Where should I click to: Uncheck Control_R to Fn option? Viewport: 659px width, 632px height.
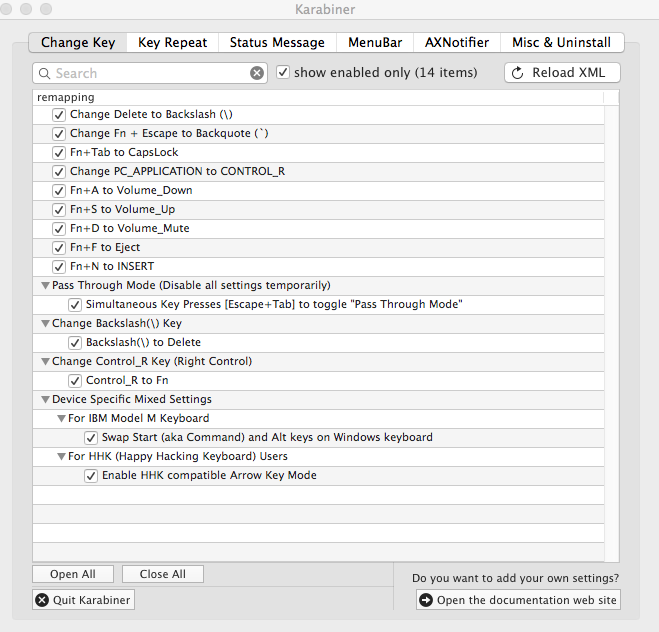click(75, 380)
